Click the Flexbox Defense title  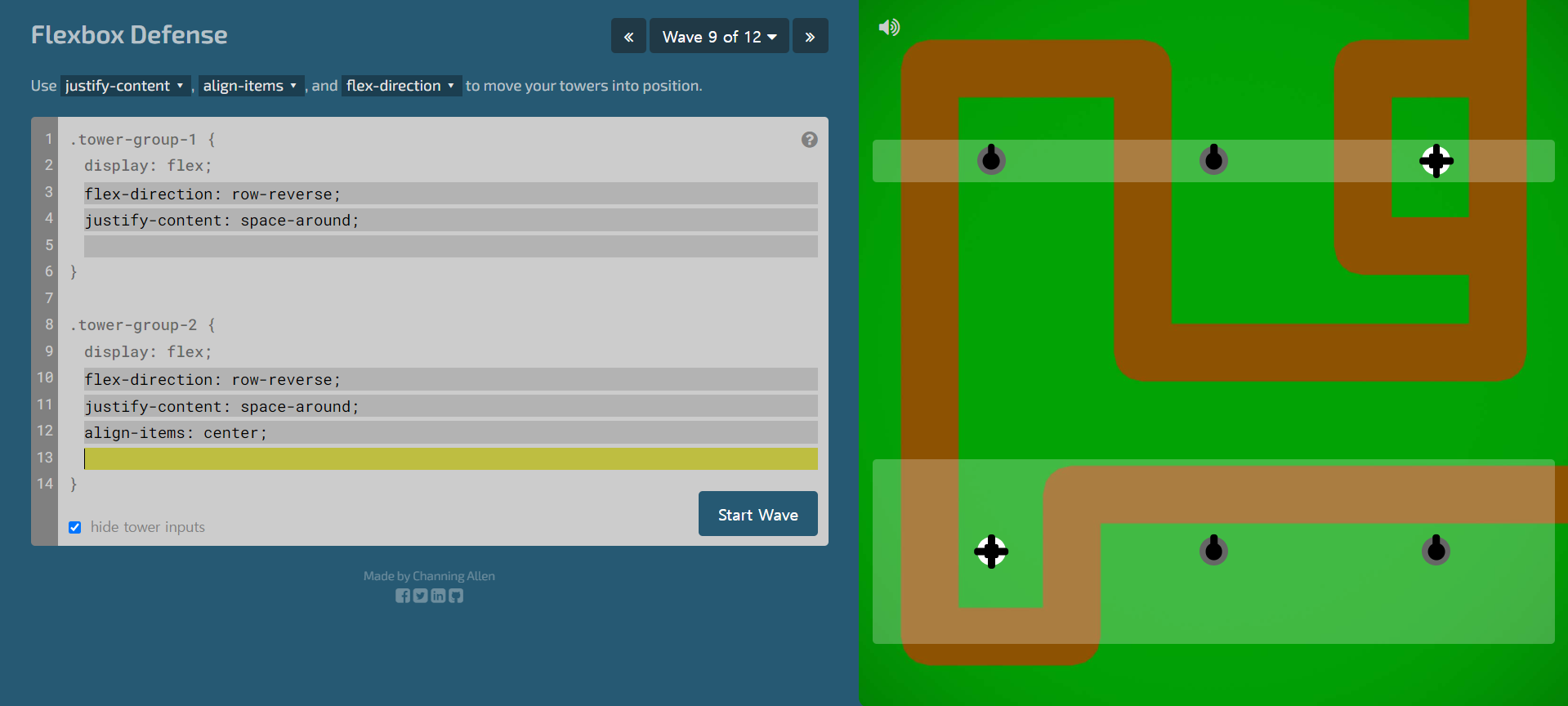click(x=129, y=35)
